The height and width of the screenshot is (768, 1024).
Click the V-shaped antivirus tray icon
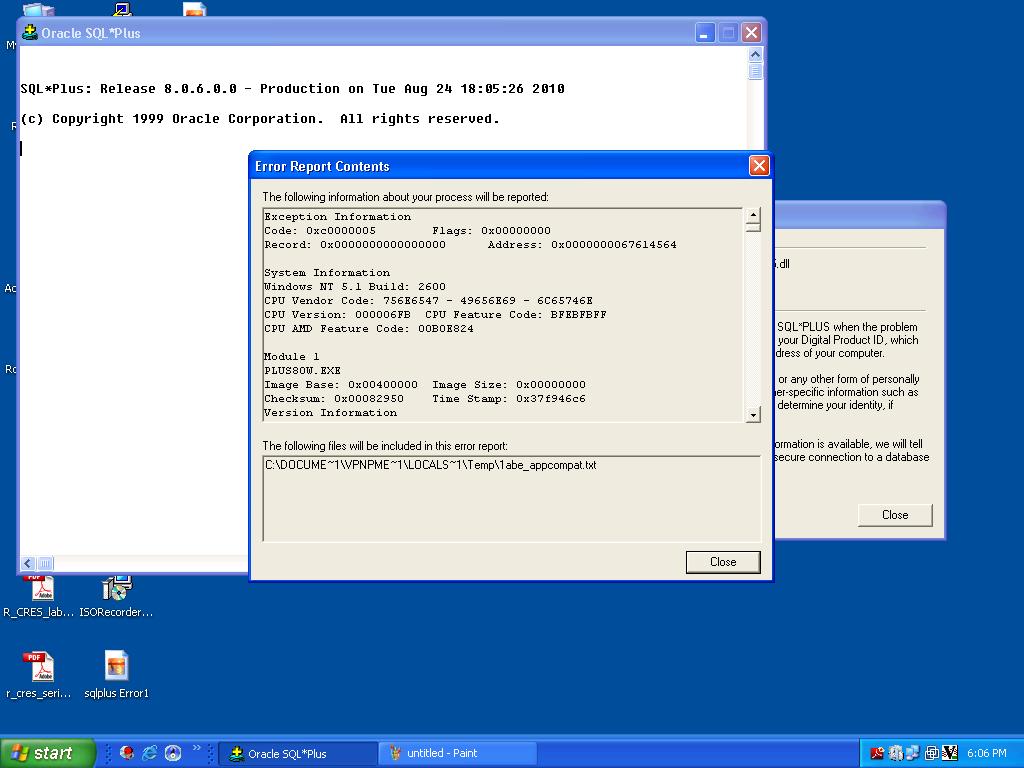coord(949,753)
